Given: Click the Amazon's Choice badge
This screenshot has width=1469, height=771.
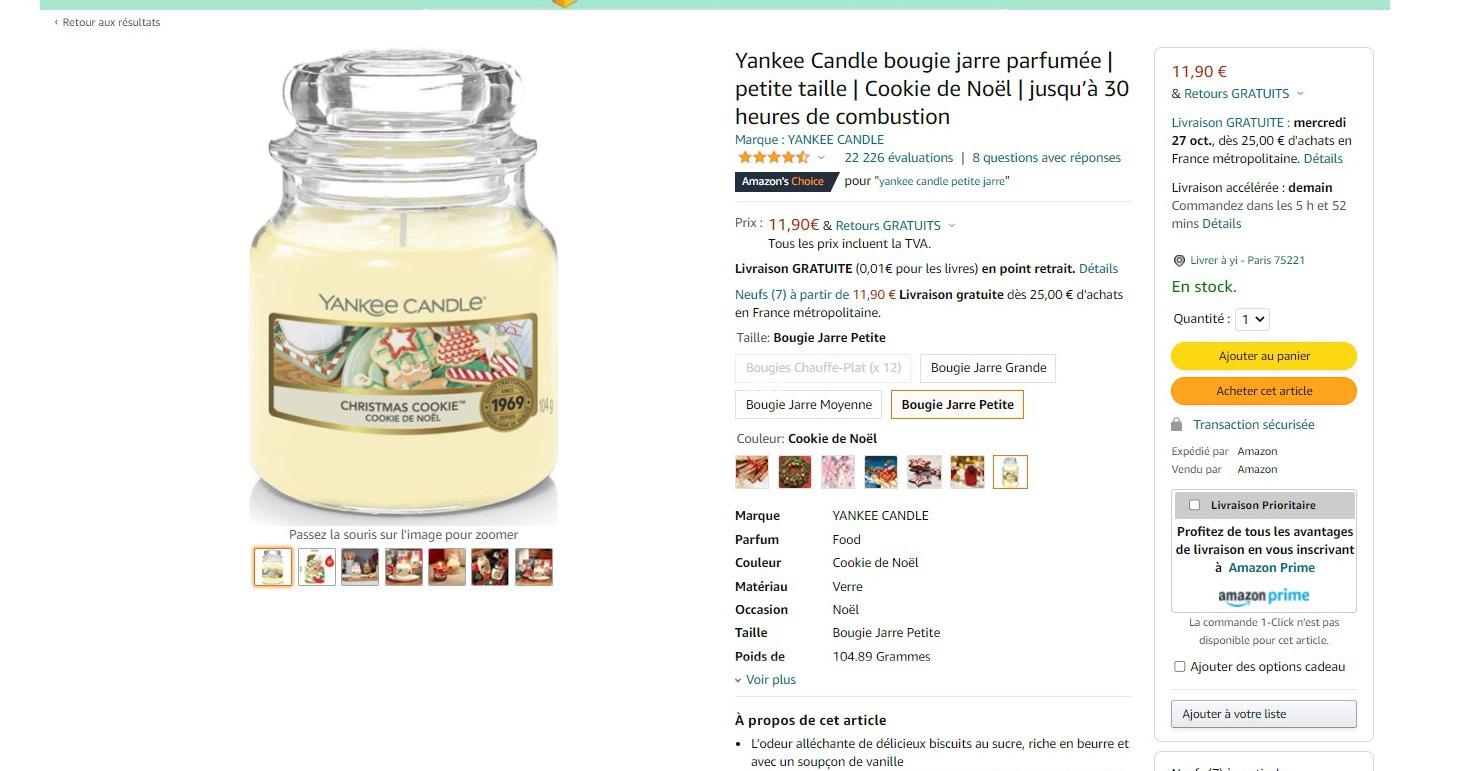Looking at the screenshot, I should click(786, 181).
